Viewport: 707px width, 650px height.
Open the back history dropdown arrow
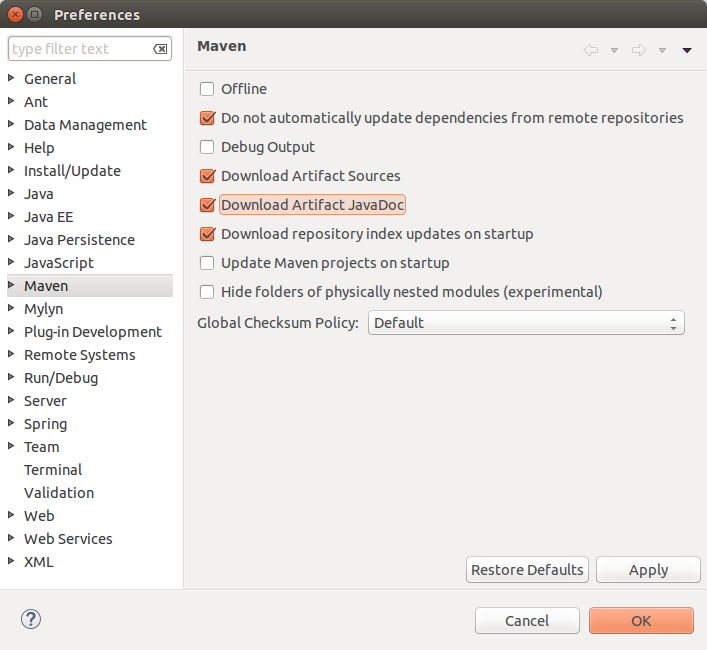point(614,51)
